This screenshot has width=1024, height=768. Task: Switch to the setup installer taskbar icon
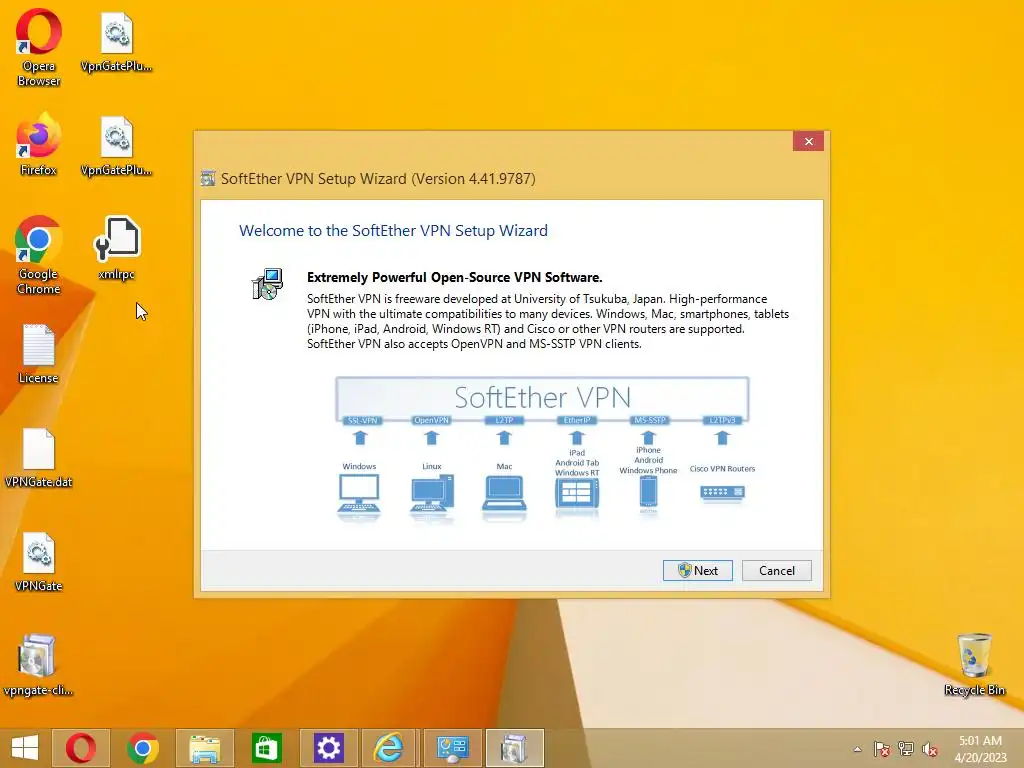click(x=515, y=748)
